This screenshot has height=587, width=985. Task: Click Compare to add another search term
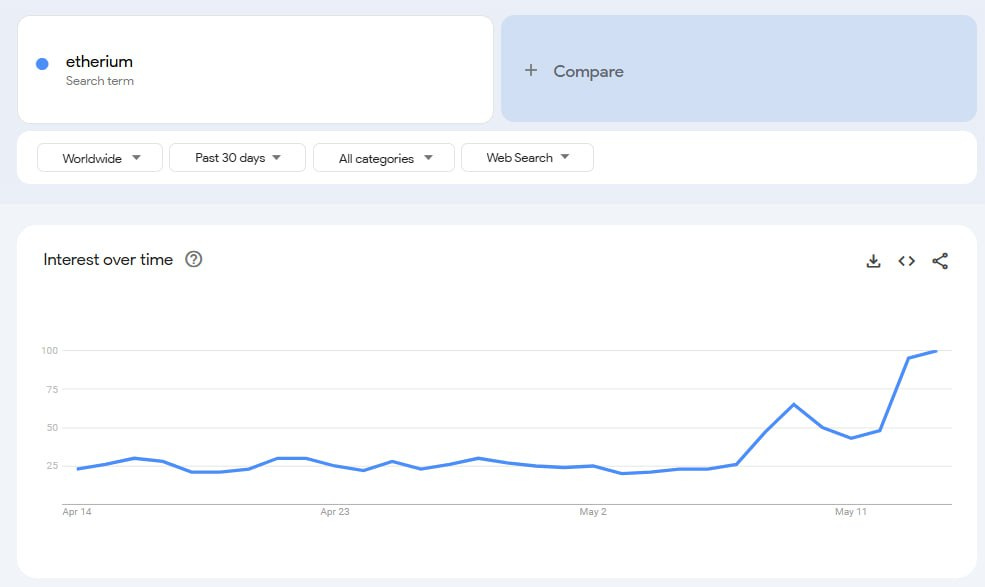tap(588, 71)
